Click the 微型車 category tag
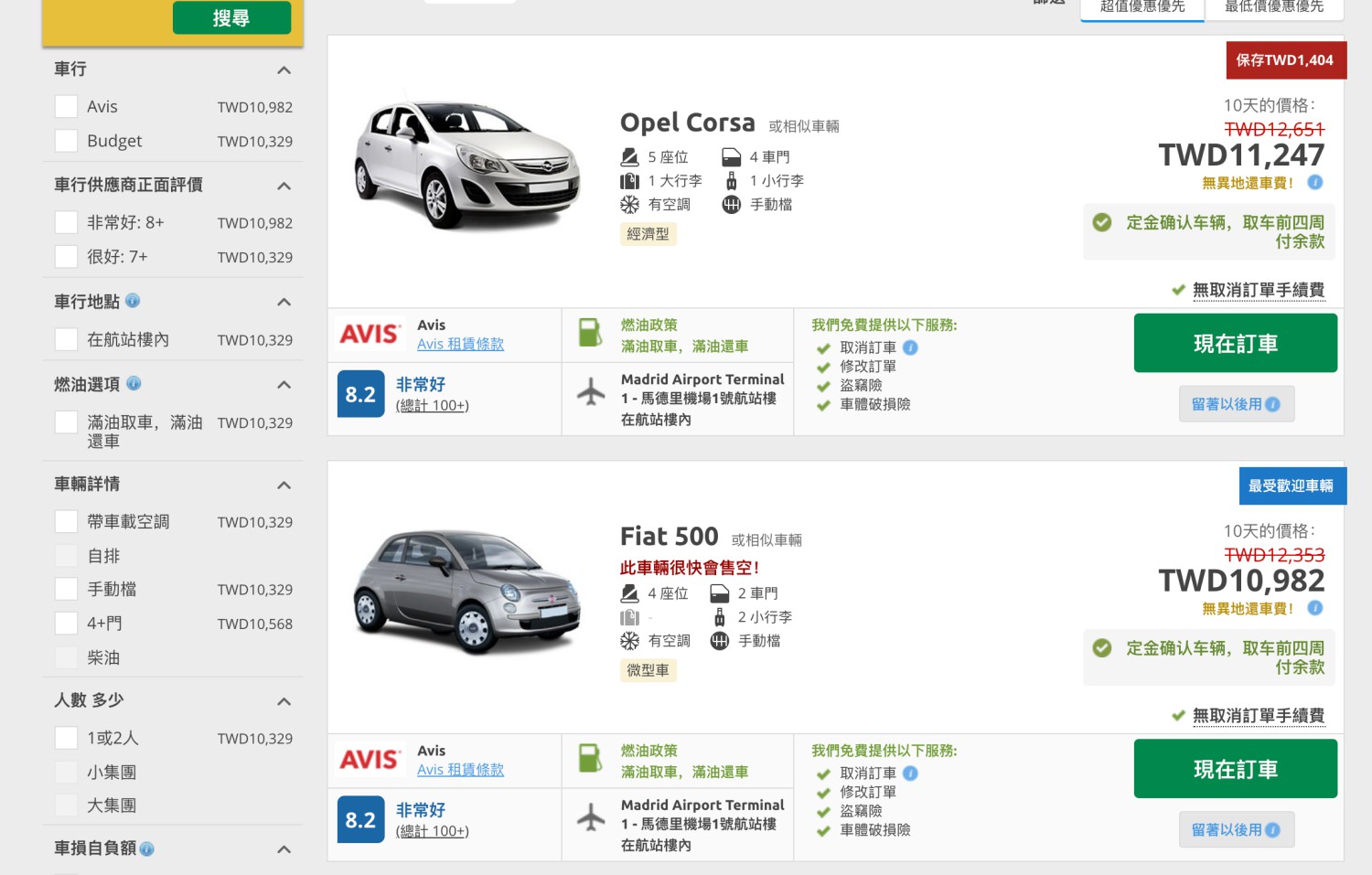Viewport: 1372px width, 875px height. (x=648, y=670)
